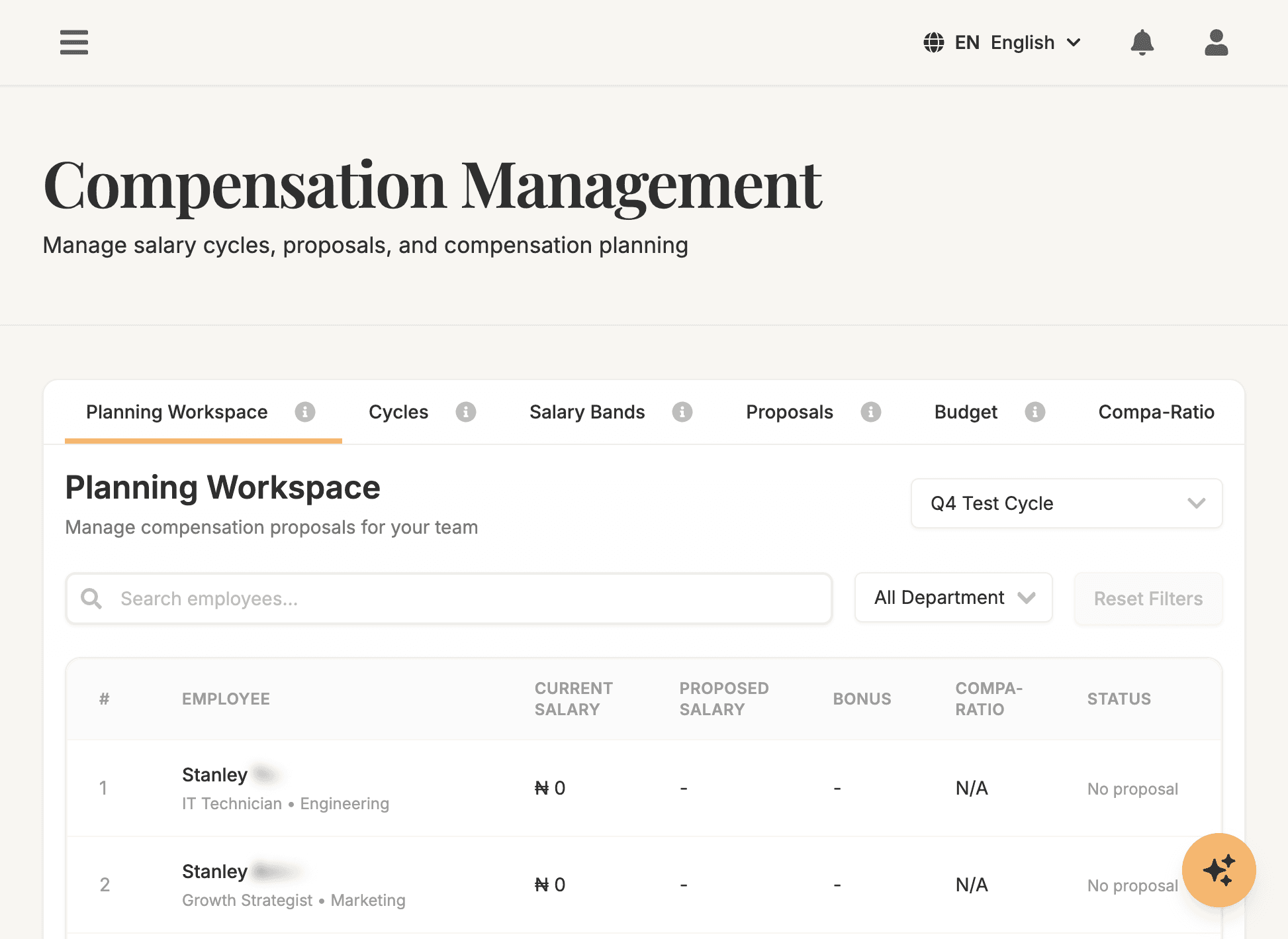Open the Q4 Test Cycle selector
The width and height of the screenshot is (1288, 939).
point(1066,503)
